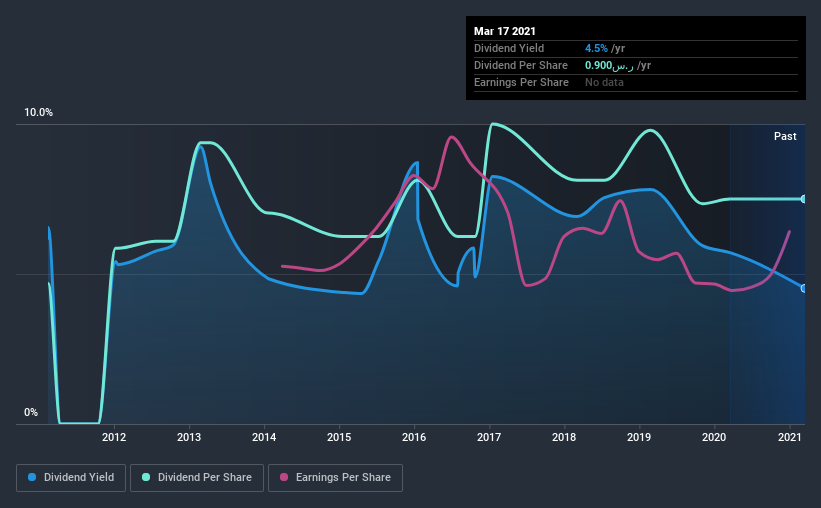Click the Past region label
821x508 pixels.
coord(785,136)
